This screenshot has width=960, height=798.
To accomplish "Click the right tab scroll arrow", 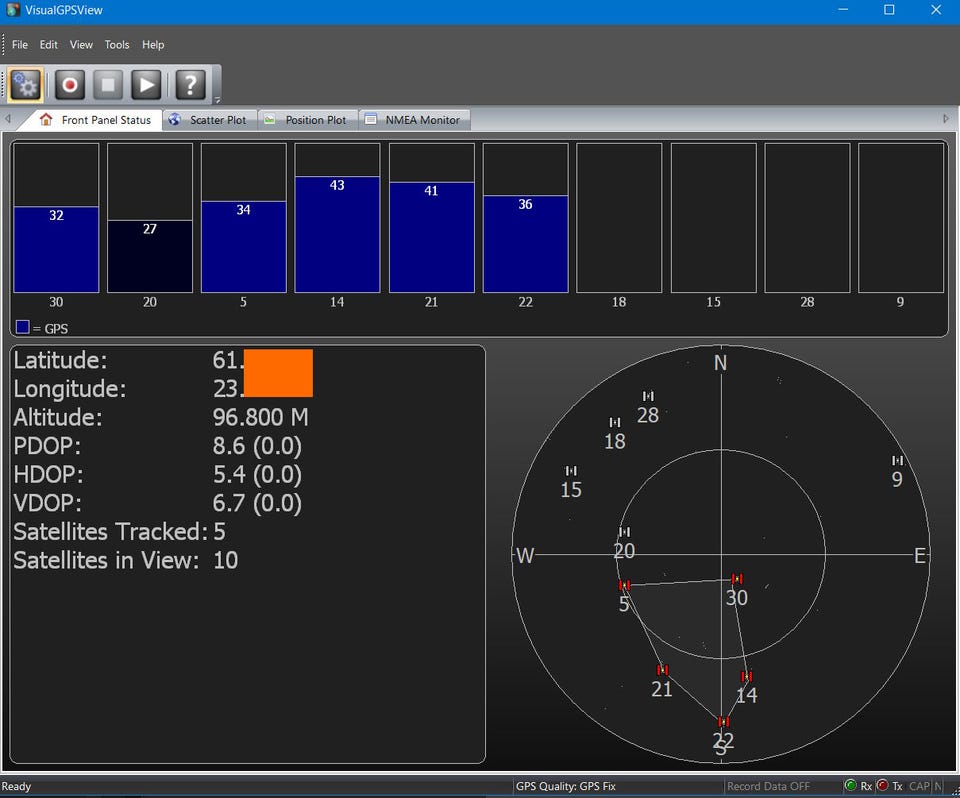I will click(x=946, y=119).
